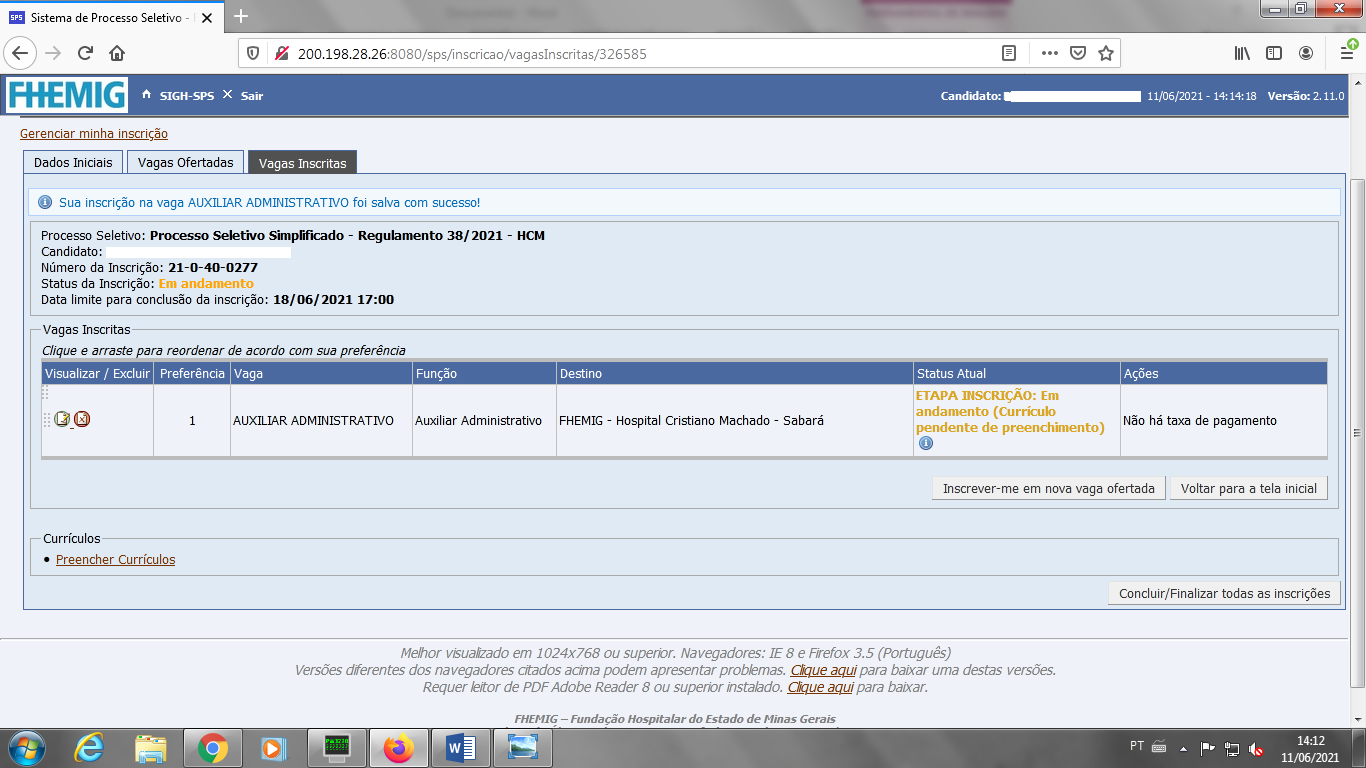This screenshot has width=1366, height=768.
Task: Click the view/edit icon for AUXILIAR ADMINISTRATIVO
Action: [62, 420]
